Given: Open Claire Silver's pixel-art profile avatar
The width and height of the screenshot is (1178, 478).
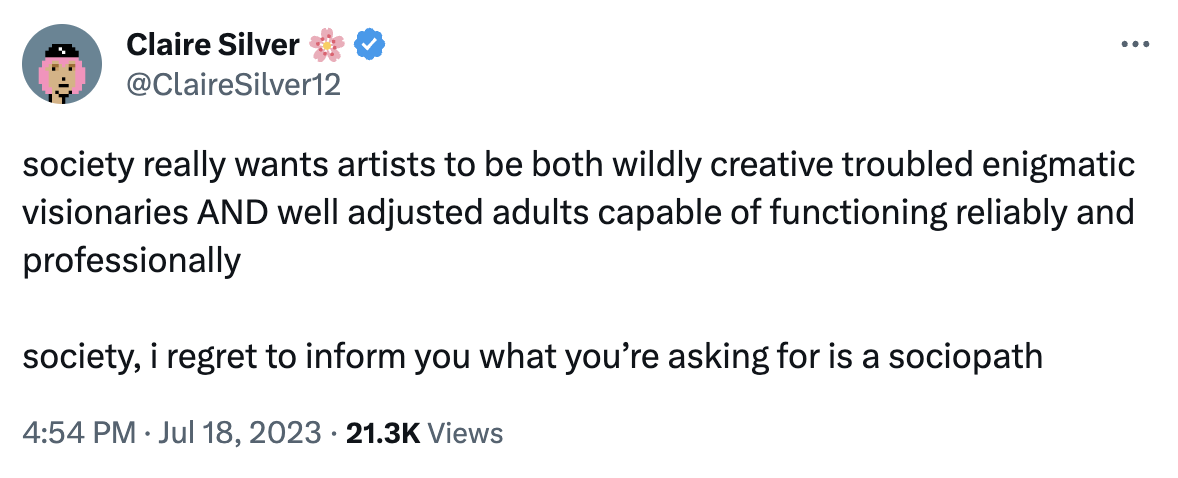Looking at the screenshot, I should pos(62,64).
